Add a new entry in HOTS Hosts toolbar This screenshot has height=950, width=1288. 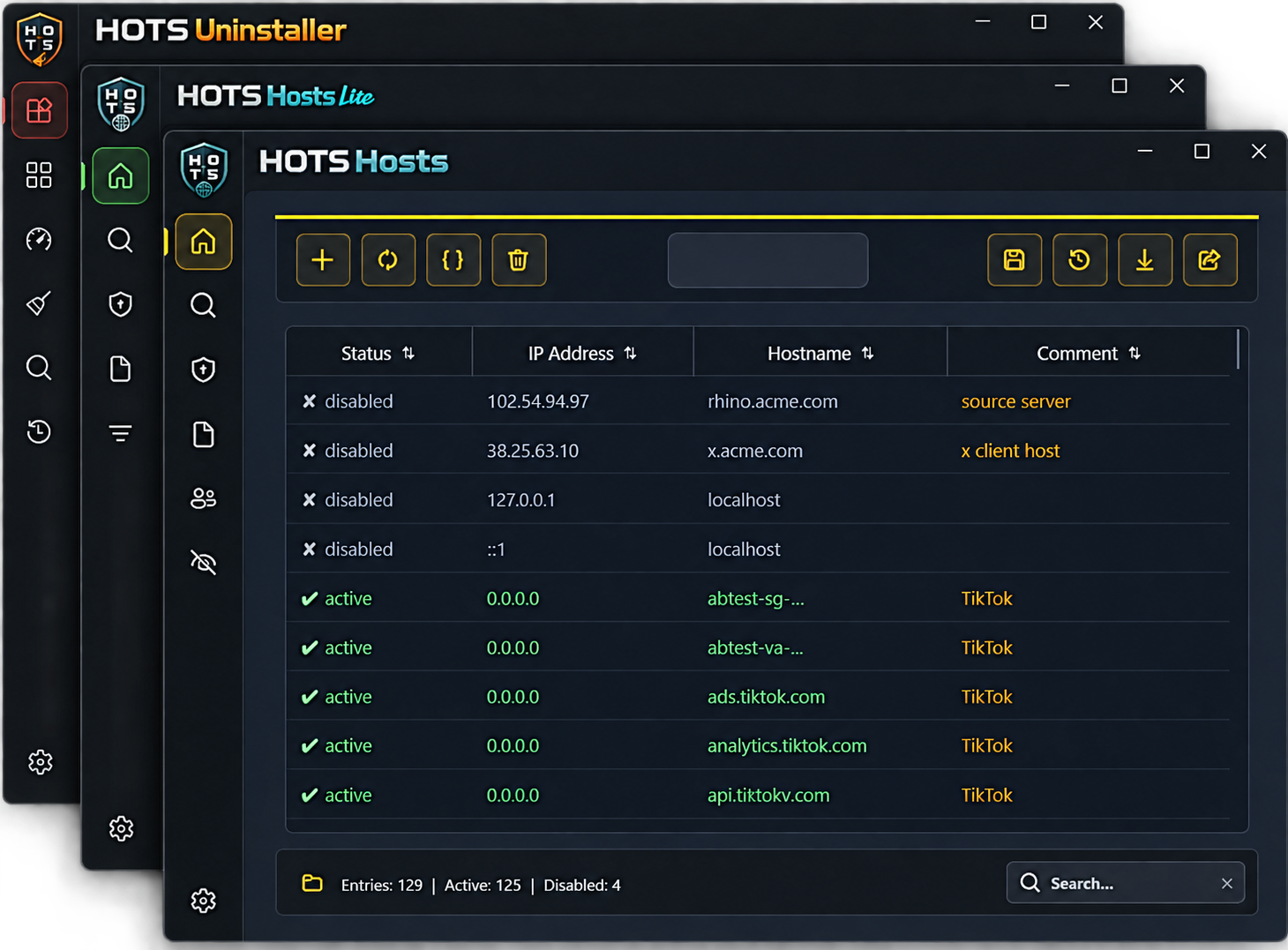tap(323, 260)
